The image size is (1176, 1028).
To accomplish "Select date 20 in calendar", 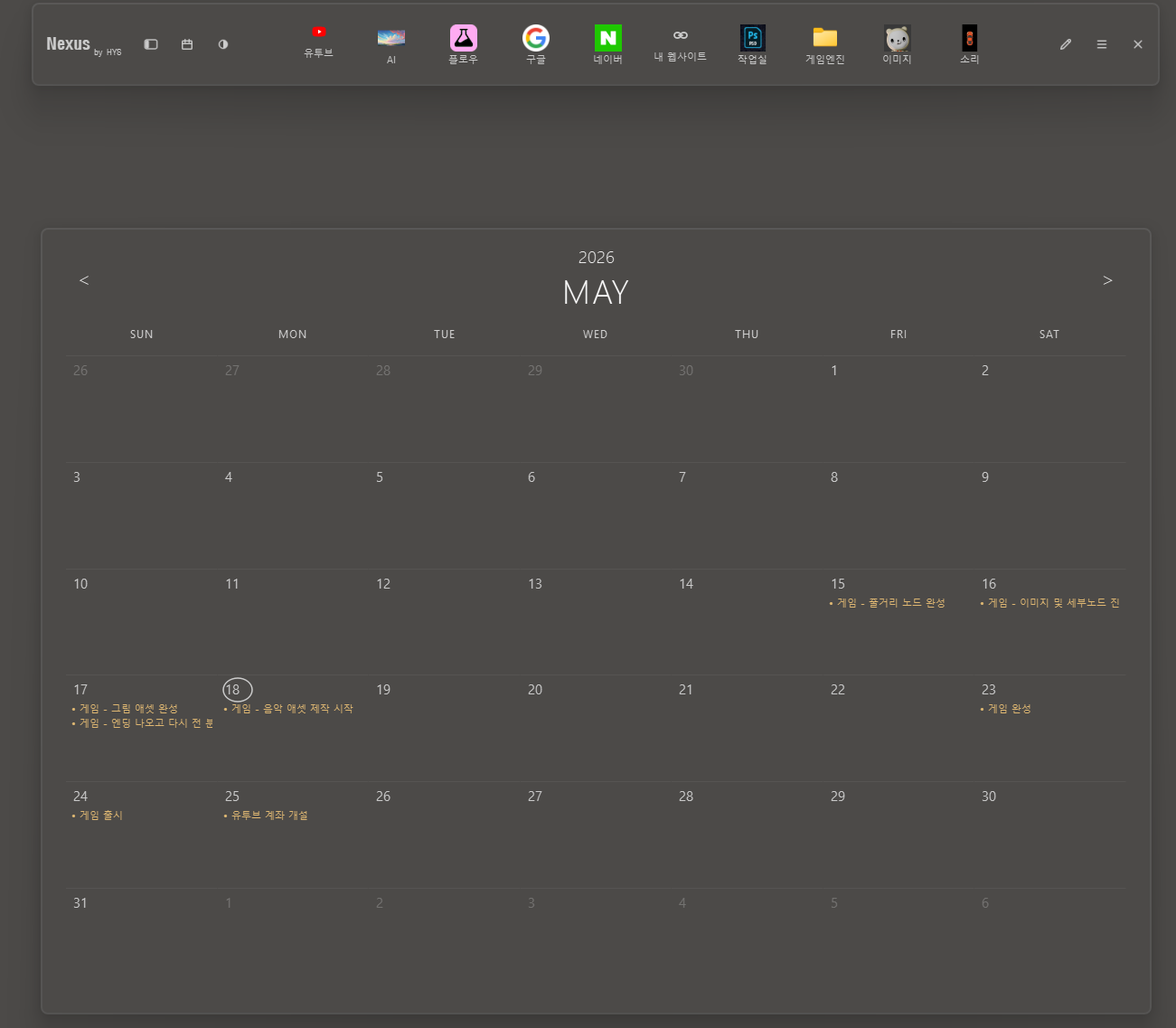I will (535, 690).
